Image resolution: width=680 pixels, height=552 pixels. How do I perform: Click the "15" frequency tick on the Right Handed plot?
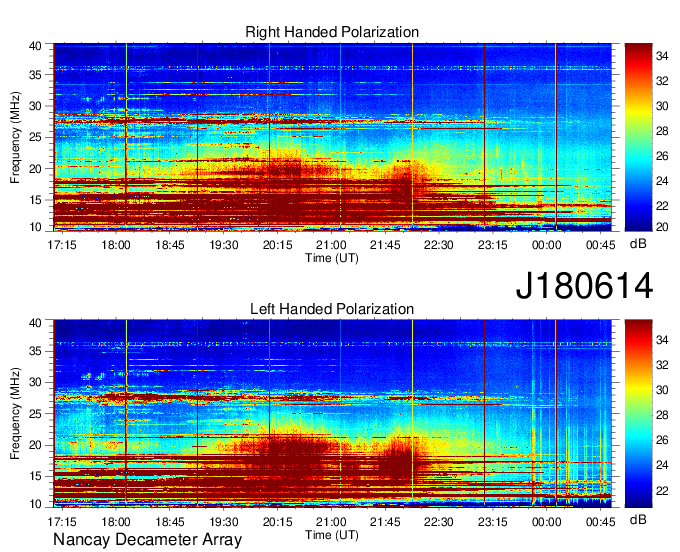click(x=35, y=200)
